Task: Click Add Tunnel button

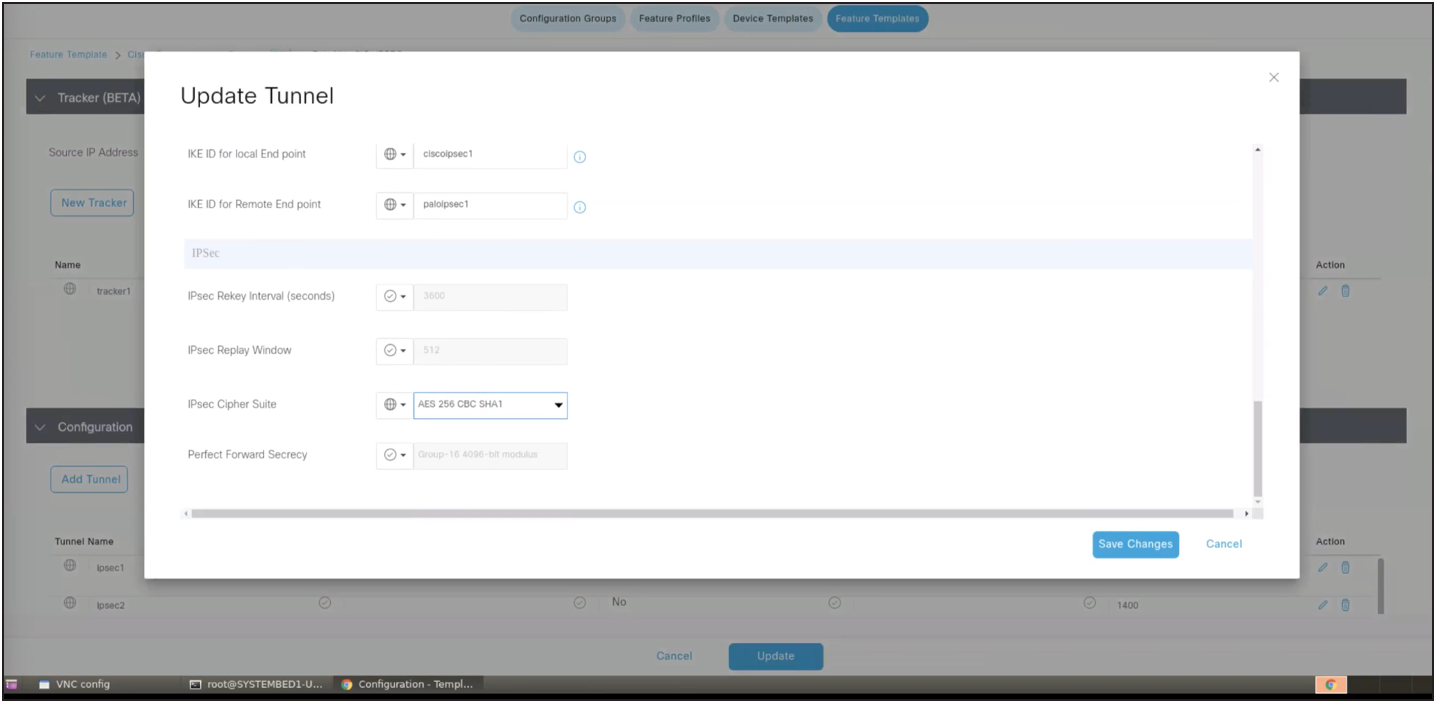Action: click(91, 479)
